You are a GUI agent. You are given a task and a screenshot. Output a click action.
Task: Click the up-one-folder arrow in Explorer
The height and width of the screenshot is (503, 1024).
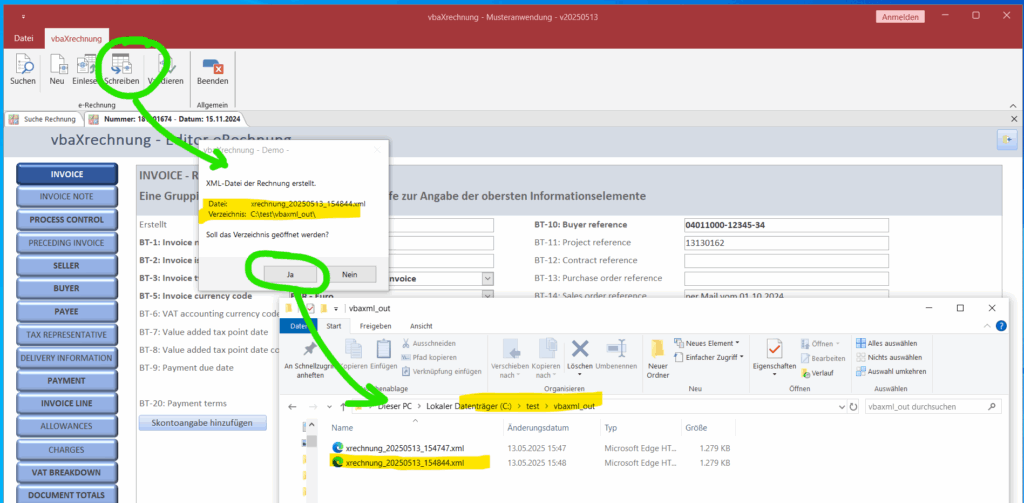tap(344, 407)
